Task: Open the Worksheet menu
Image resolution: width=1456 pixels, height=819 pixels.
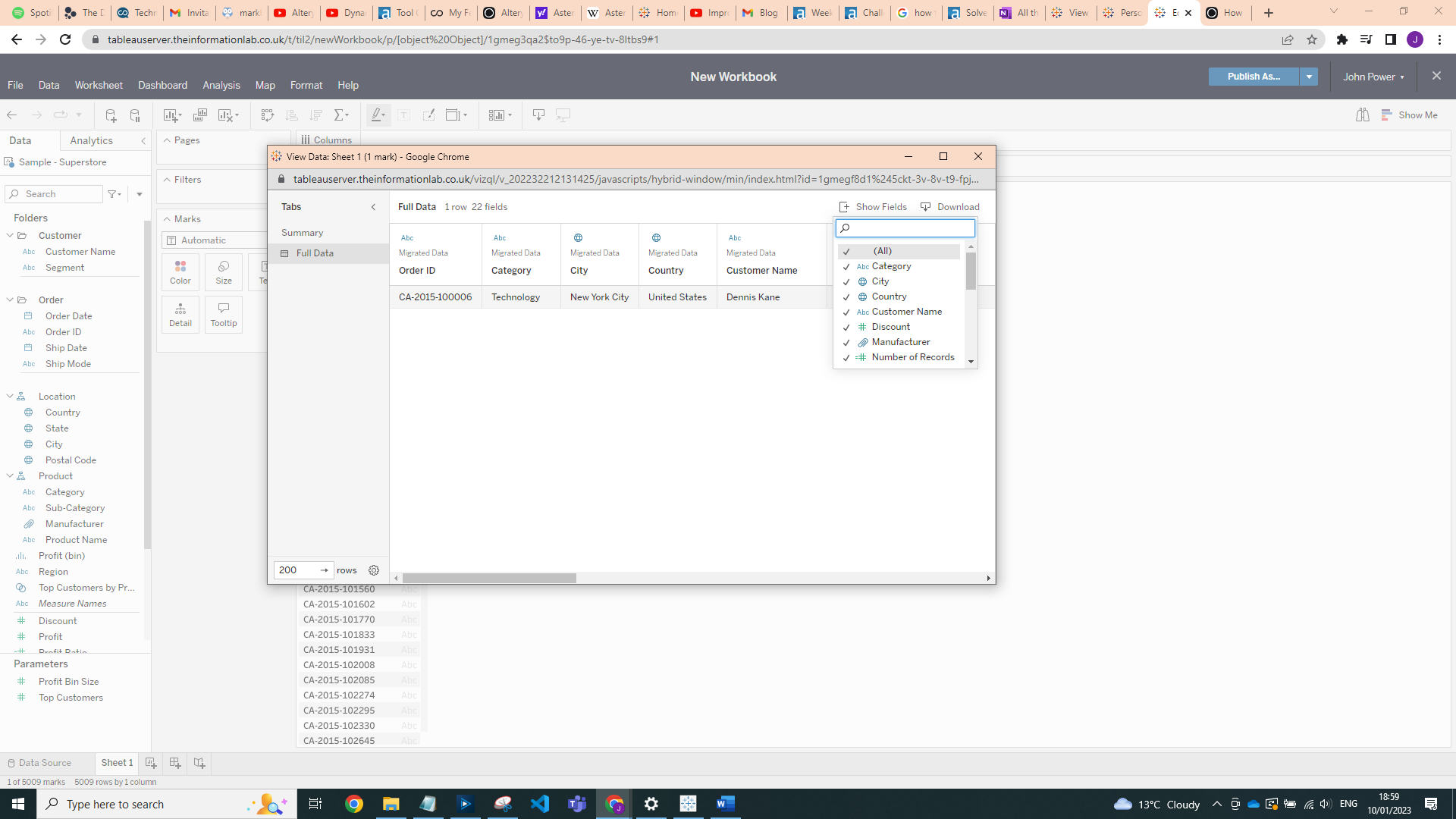Action: point(99,86)
